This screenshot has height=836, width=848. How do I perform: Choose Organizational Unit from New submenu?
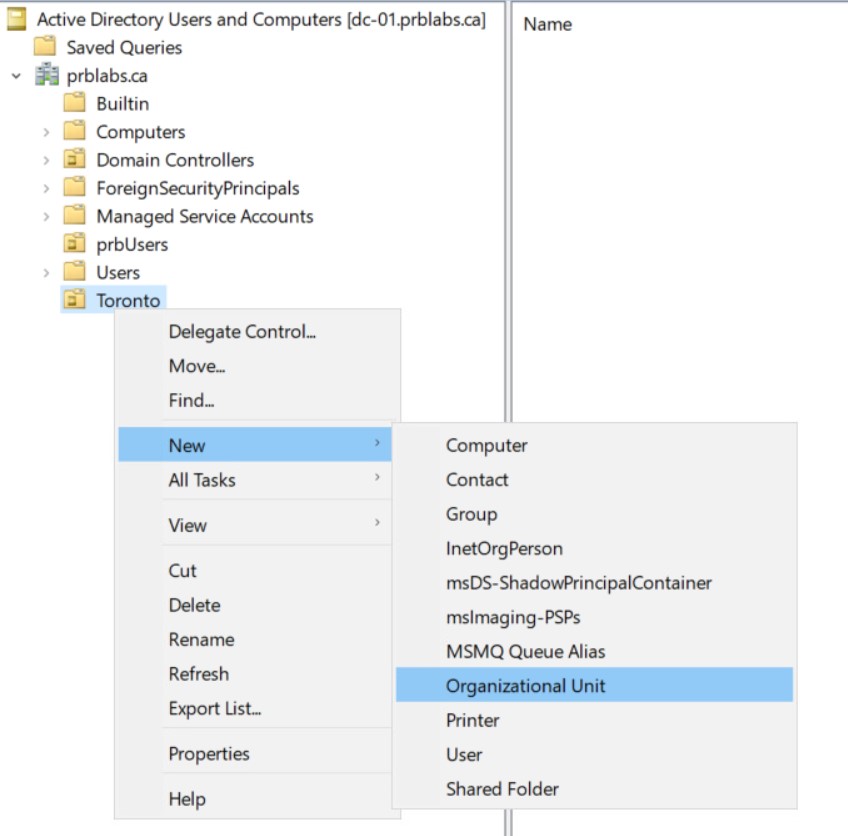click(x=525, y=685)
